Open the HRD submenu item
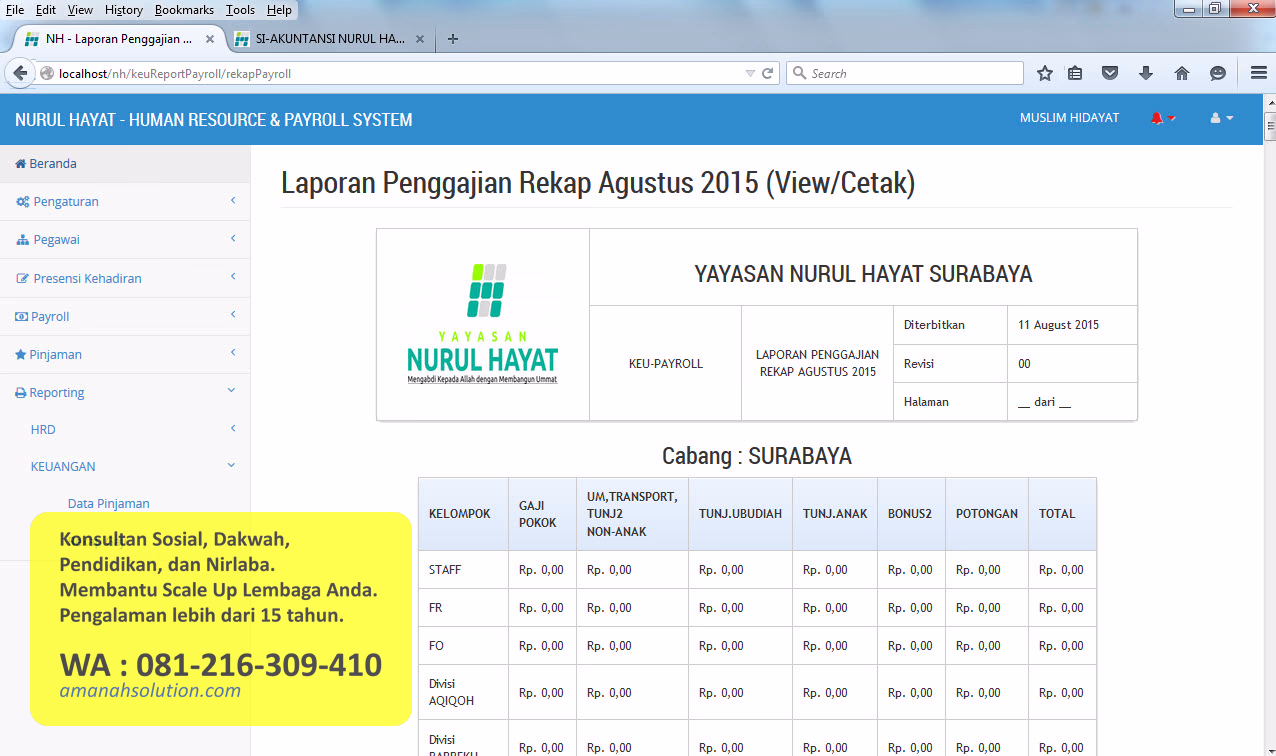1276x756 pixels. tap(43, 430)
